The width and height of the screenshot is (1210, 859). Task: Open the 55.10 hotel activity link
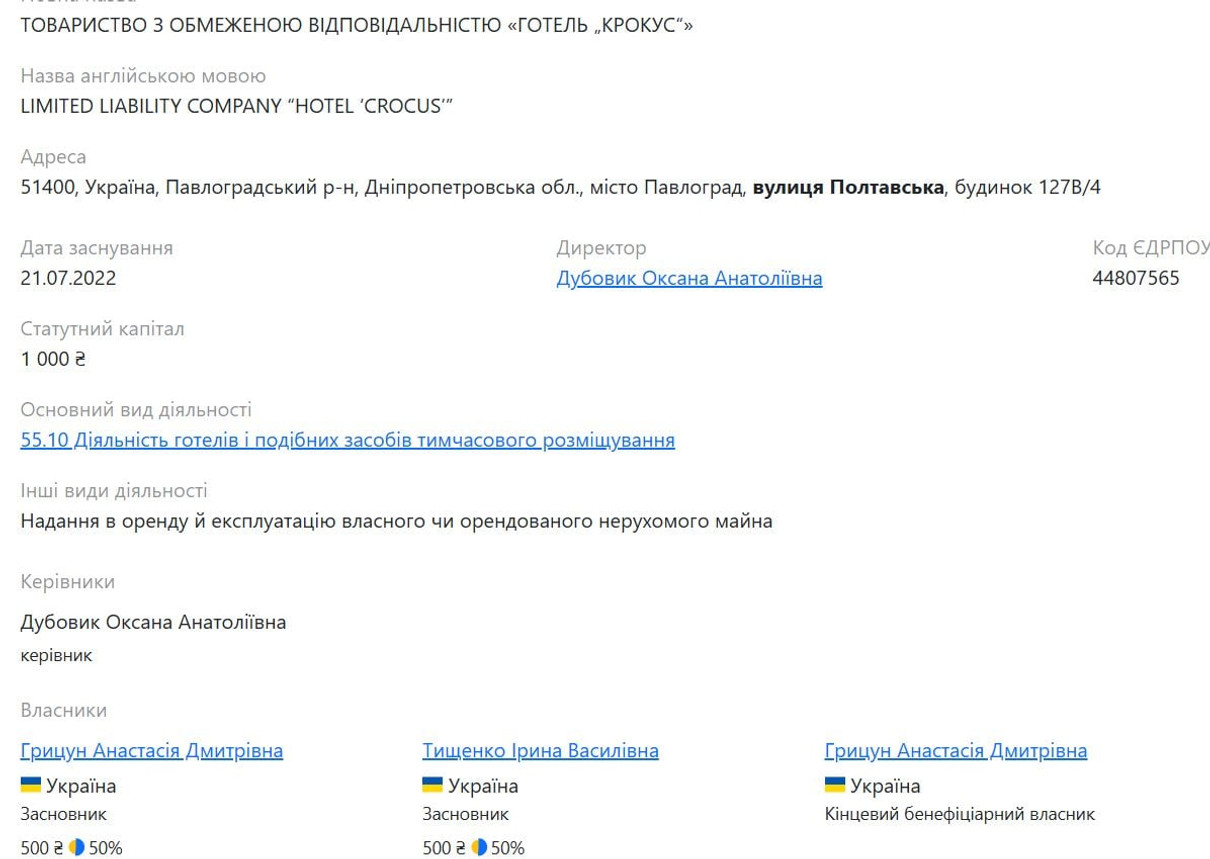pyautogui.click(x=347, y=441)
